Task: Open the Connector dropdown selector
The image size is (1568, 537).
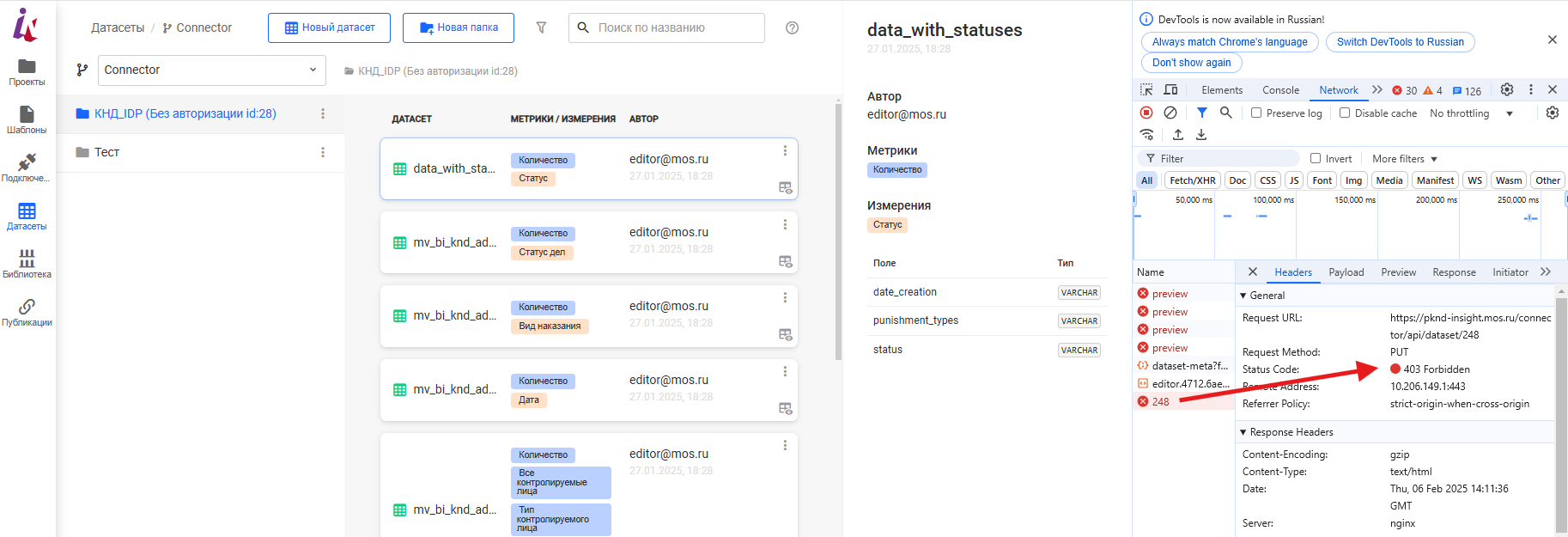Action: coord(211,70)
